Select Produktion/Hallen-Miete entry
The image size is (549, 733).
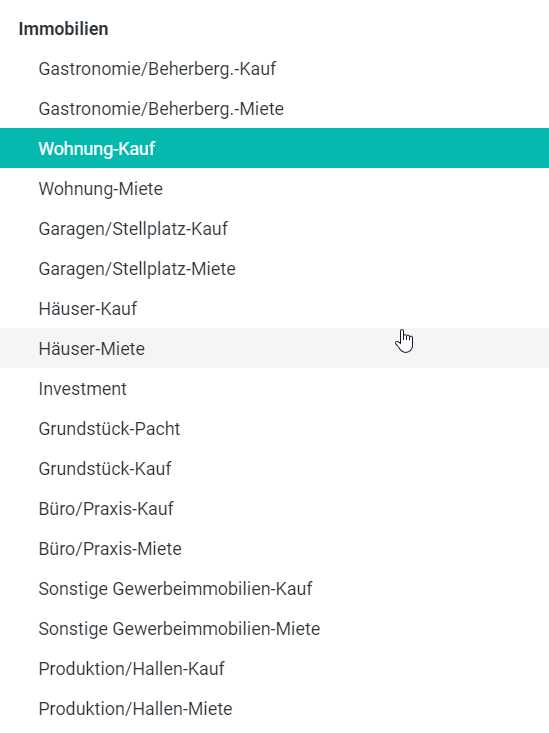point(274,708)
